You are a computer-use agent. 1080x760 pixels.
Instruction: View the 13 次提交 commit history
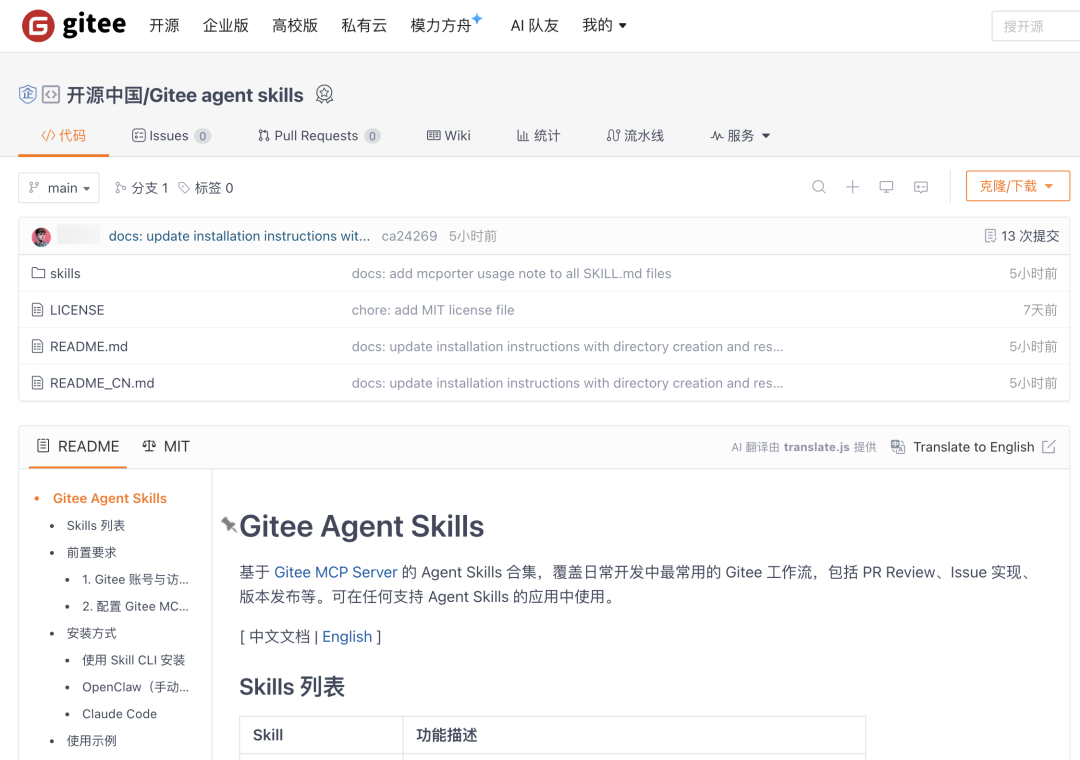[1022, 236]
